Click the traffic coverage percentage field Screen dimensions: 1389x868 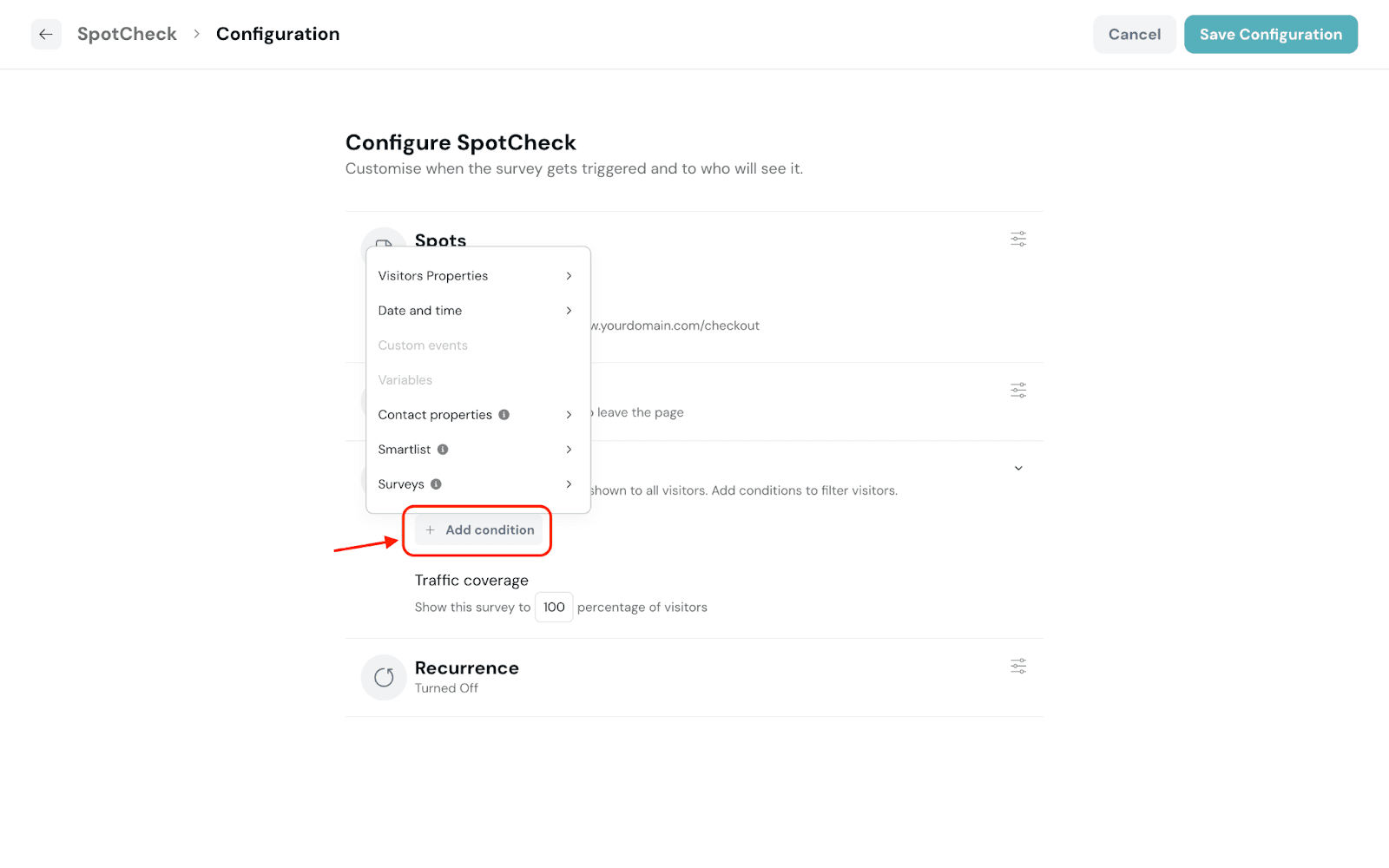point(554,607)
